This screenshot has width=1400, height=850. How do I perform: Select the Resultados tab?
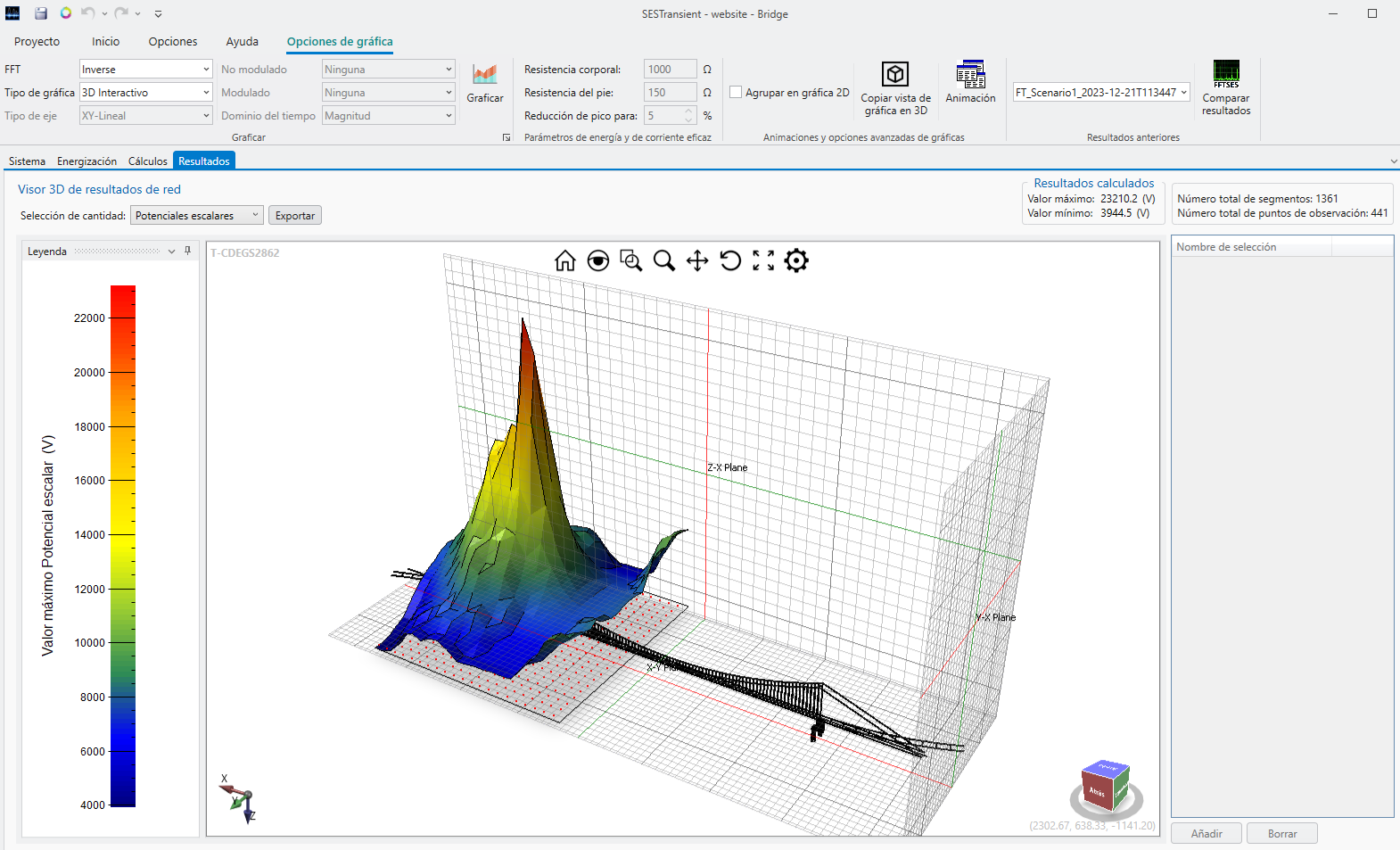click(x=204, y=161)
